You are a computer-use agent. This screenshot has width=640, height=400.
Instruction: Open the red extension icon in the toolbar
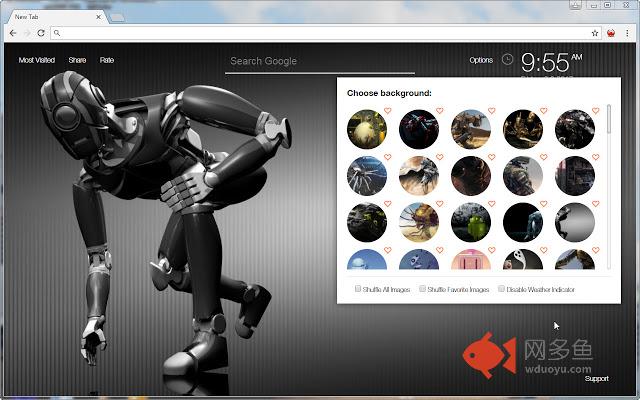pos(611,33)
